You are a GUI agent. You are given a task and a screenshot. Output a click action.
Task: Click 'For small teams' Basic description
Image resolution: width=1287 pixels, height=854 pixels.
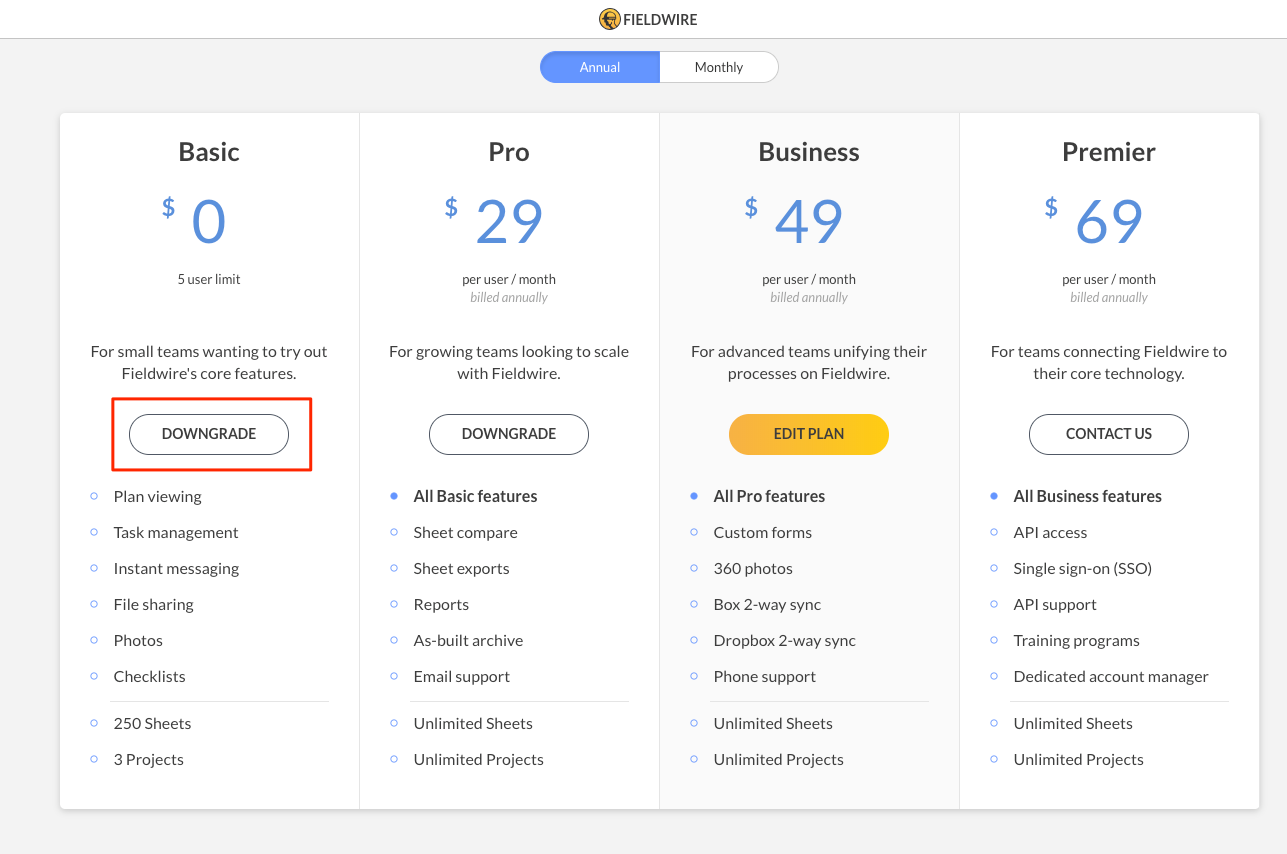[x=209, y=362]
